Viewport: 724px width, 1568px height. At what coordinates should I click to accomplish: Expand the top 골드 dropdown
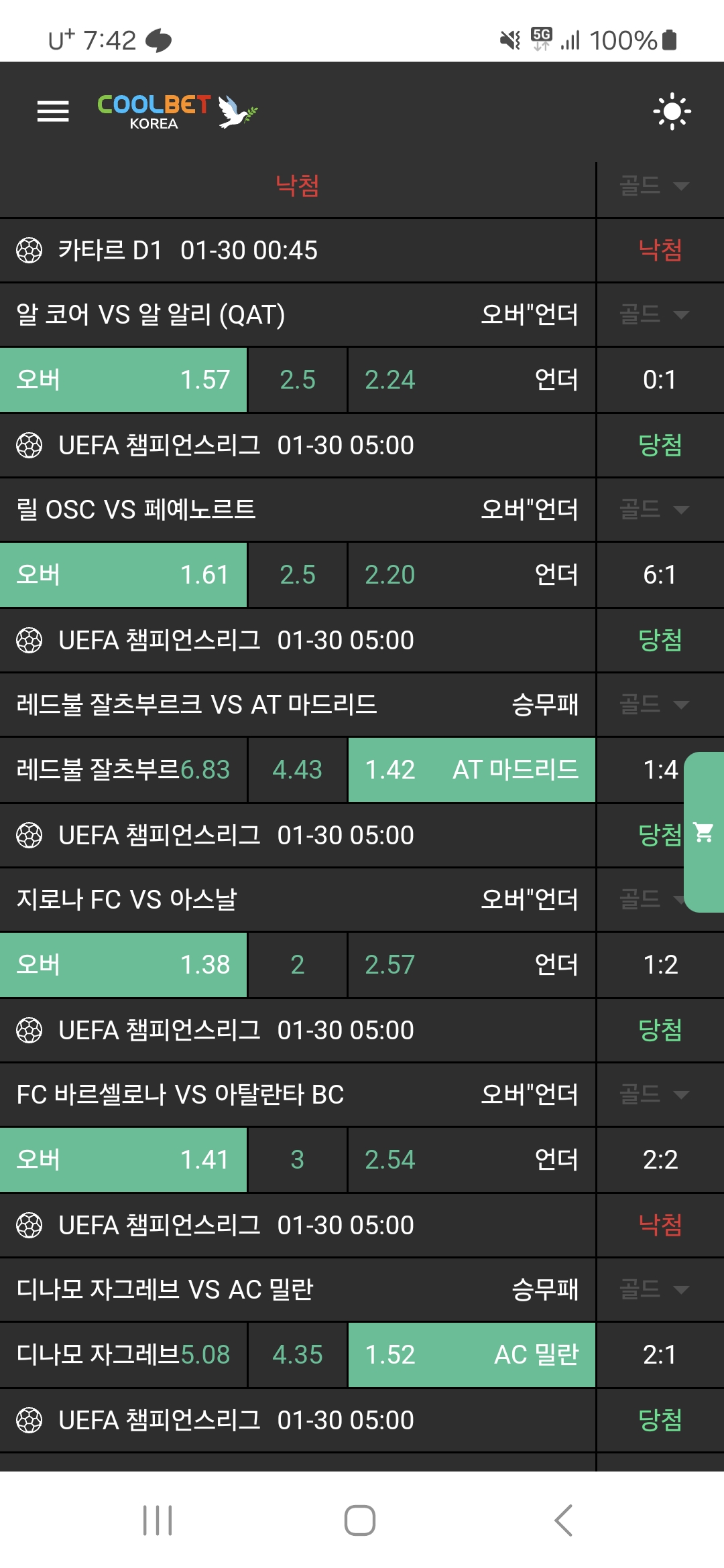pos(654,186)
